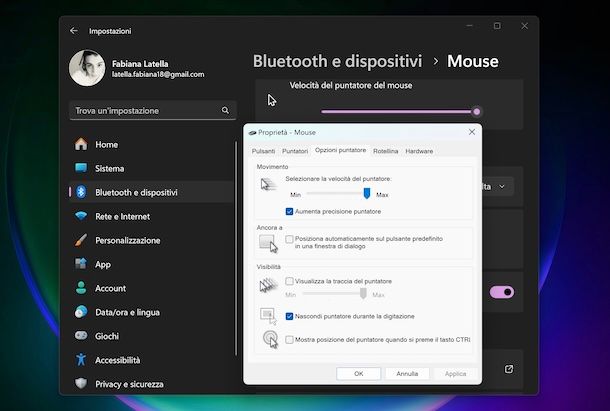Click the search magnifier icon
Image resolution: width=610 pixels, height=411 pixels.
(x=225, y=111)
